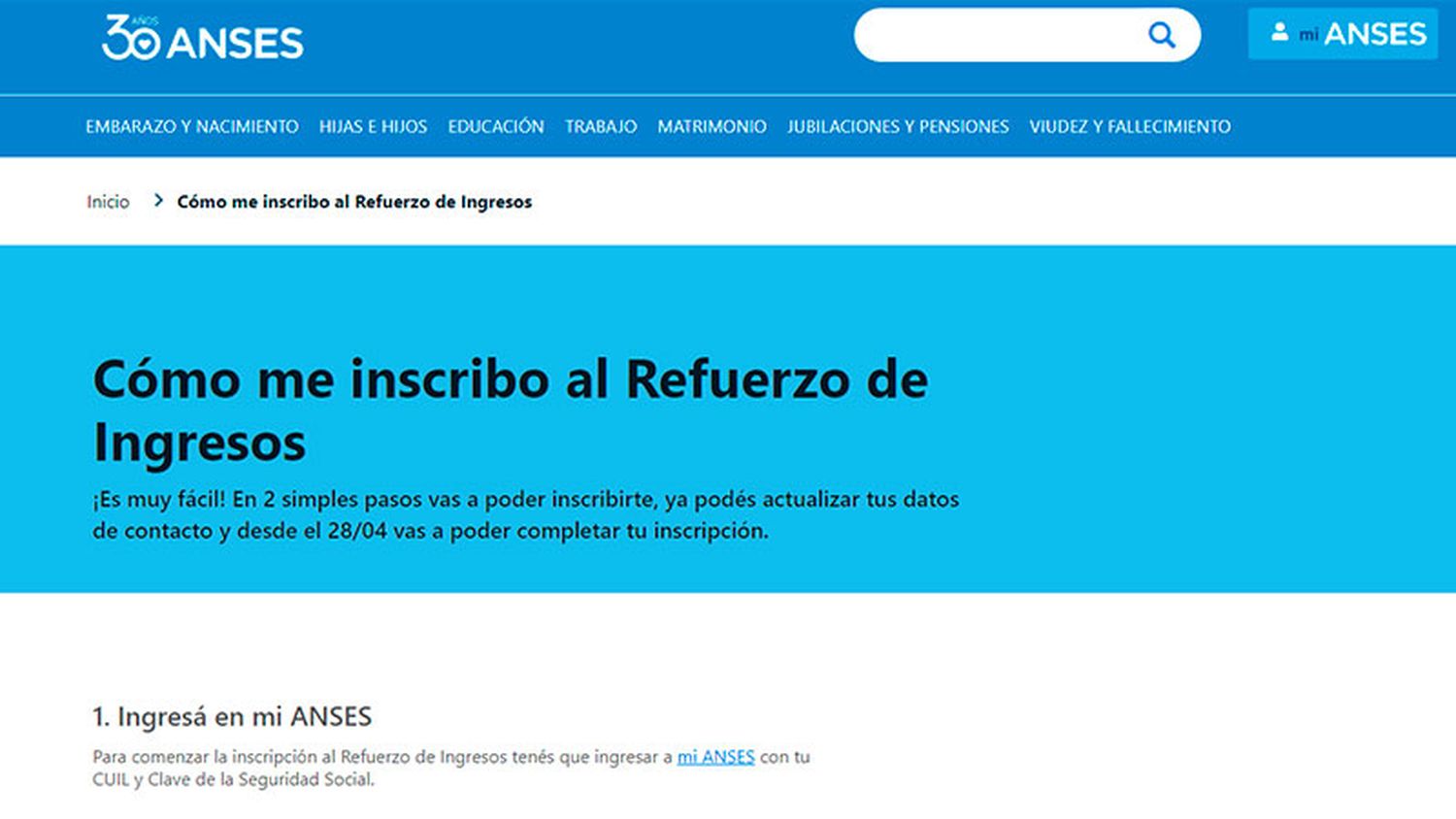This screenshot has height=819, width=1456.
Task: Click heading '1. Ingresá en mi ANSES'
Action: tap(232, 717)
